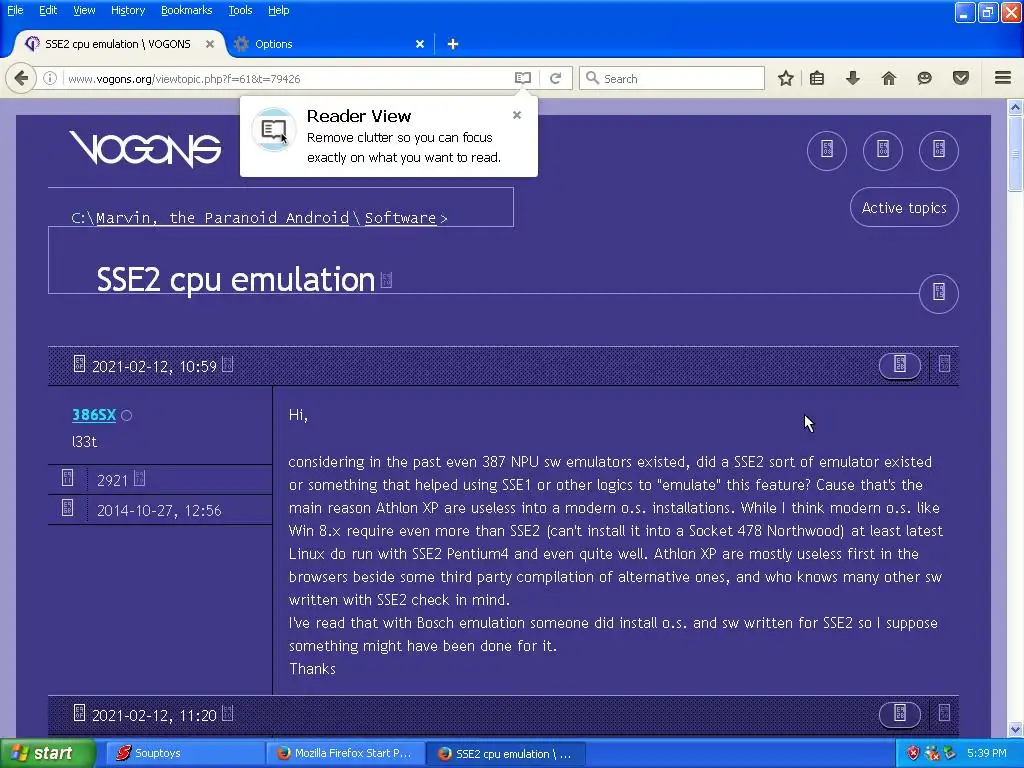This screenshot has height=768, width=1024.
Task: Switch to Souptoys in taskbar
Action: tap(185, 753)
